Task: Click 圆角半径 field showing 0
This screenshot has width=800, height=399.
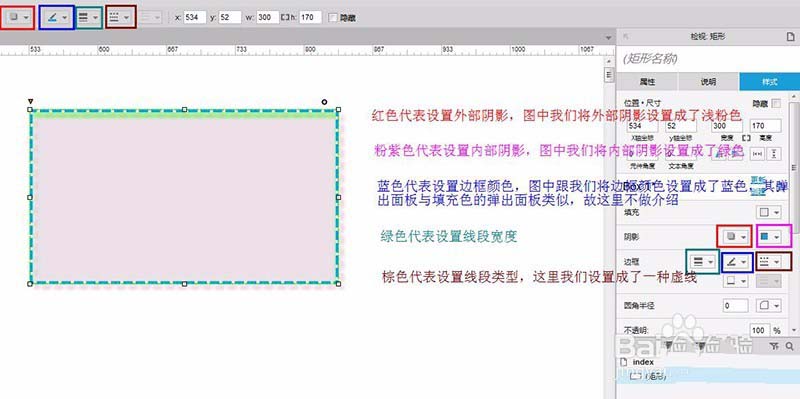Action: click(x=736, y=306)
